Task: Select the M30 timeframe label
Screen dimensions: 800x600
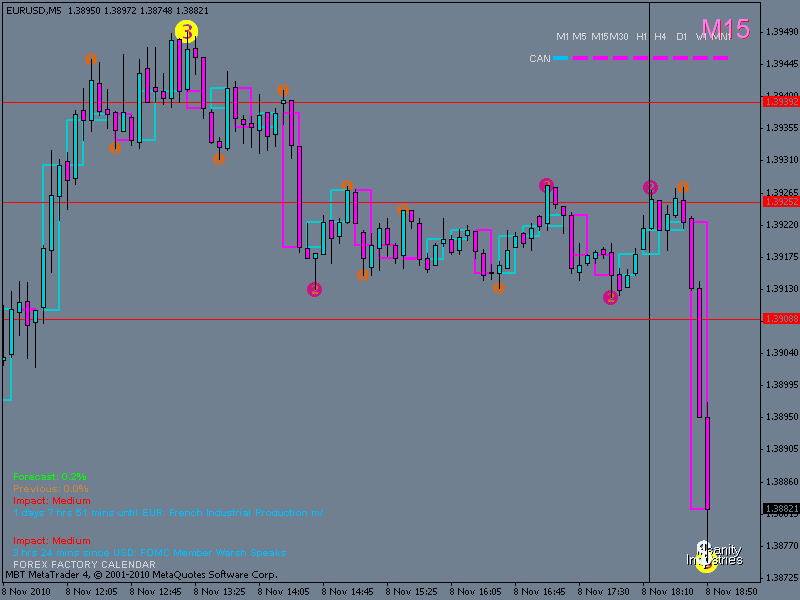Action: 619,37
